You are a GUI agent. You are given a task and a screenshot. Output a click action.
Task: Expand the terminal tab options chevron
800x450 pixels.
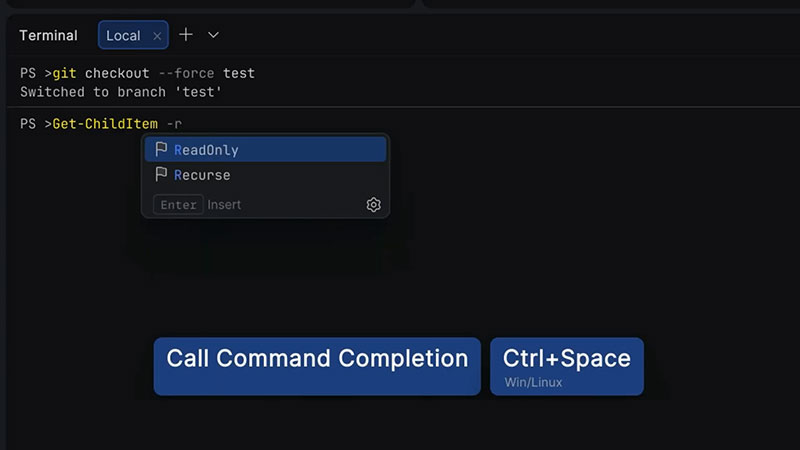coord(213,35)
